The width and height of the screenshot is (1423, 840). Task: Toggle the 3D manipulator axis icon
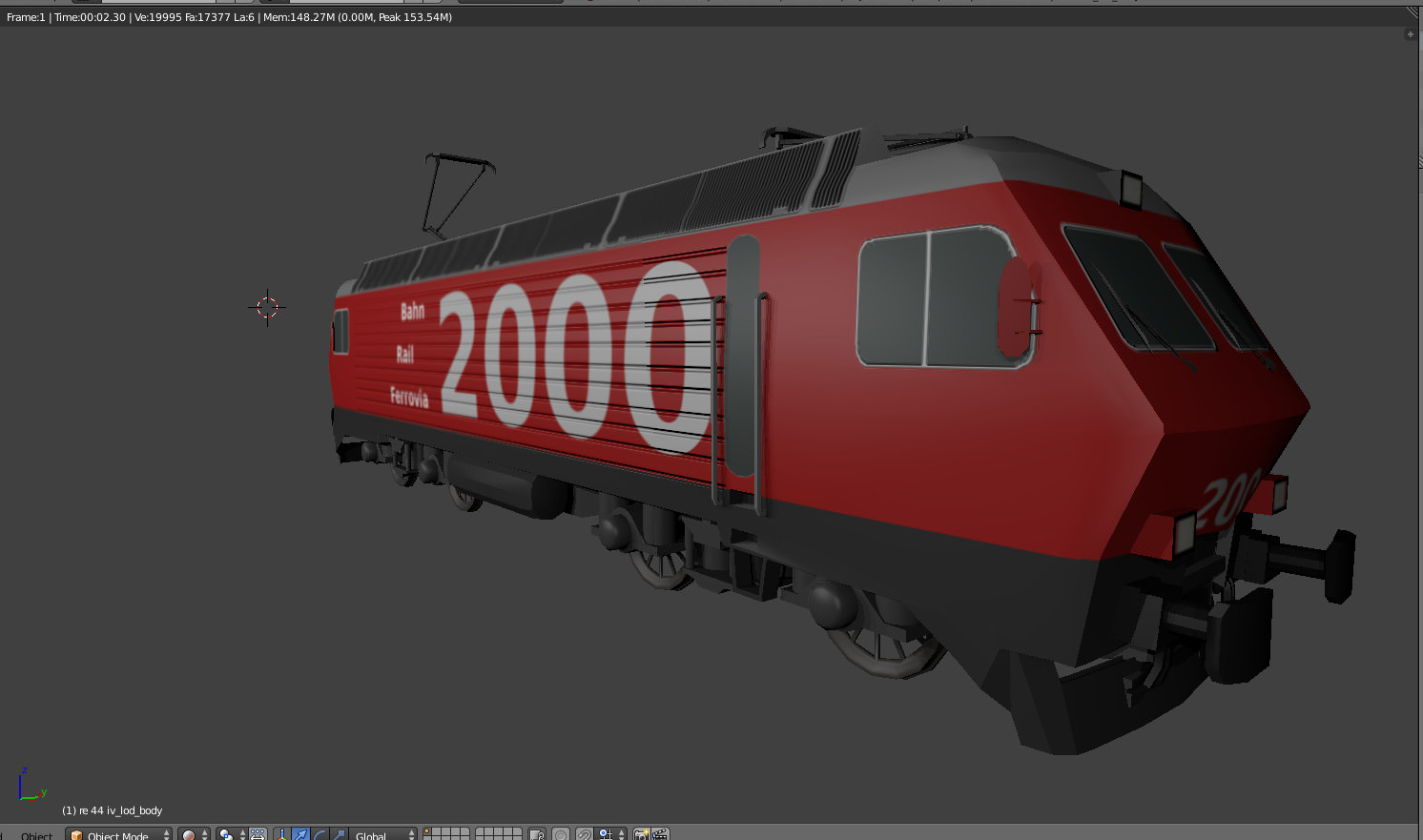(282, 834)
